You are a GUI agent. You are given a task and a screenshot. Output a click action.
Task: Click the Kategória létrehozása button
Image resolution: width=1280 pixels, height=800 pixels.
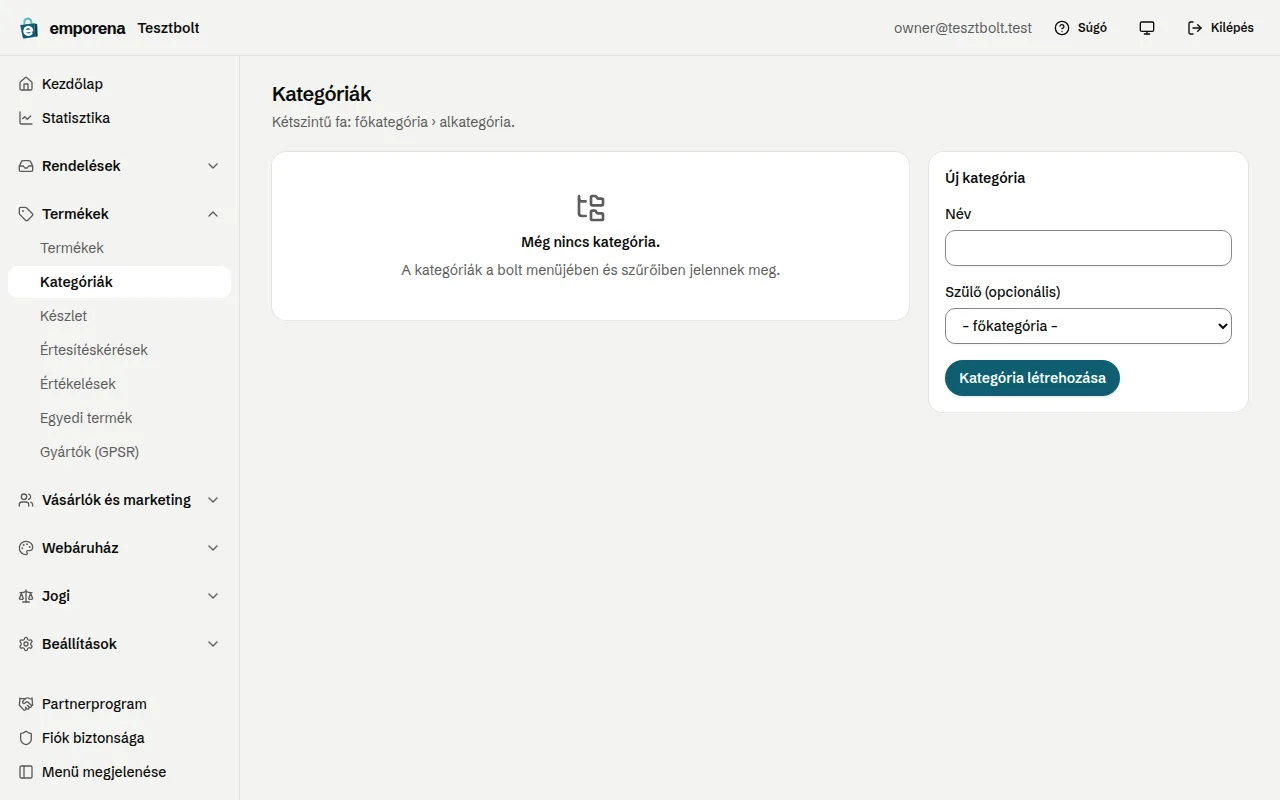pos(1032,378)
